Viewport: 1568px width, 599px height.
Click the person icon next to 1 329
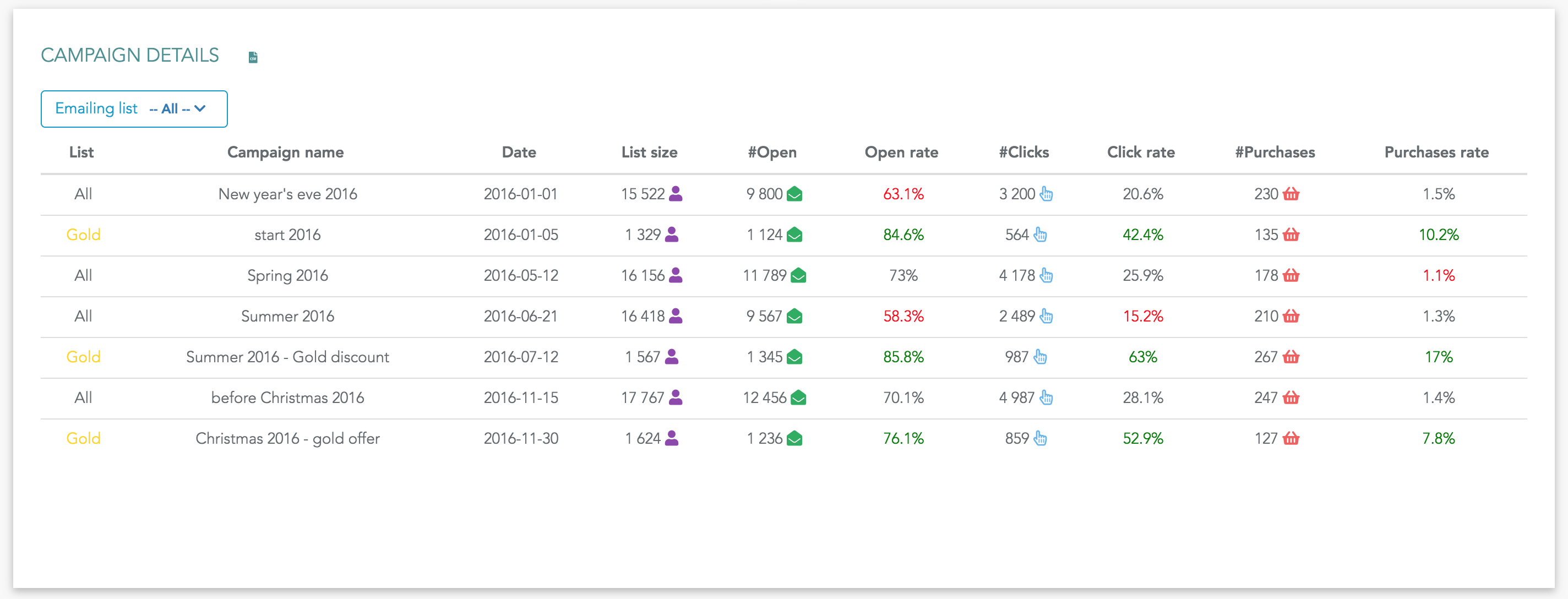pyautogui.click(x=671, y=235)
